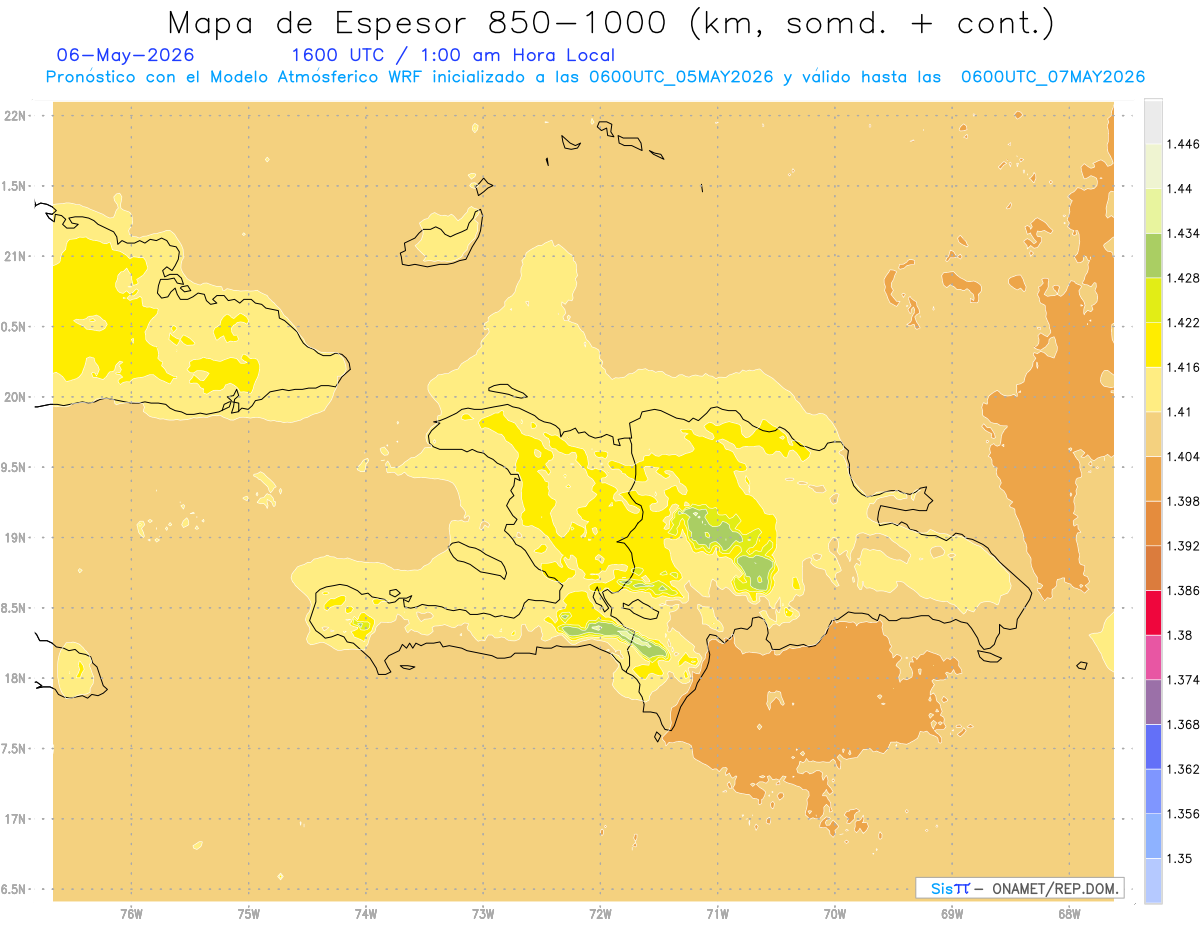Click the 68W longitude tick label
1200x927 pixels.
1069,913
